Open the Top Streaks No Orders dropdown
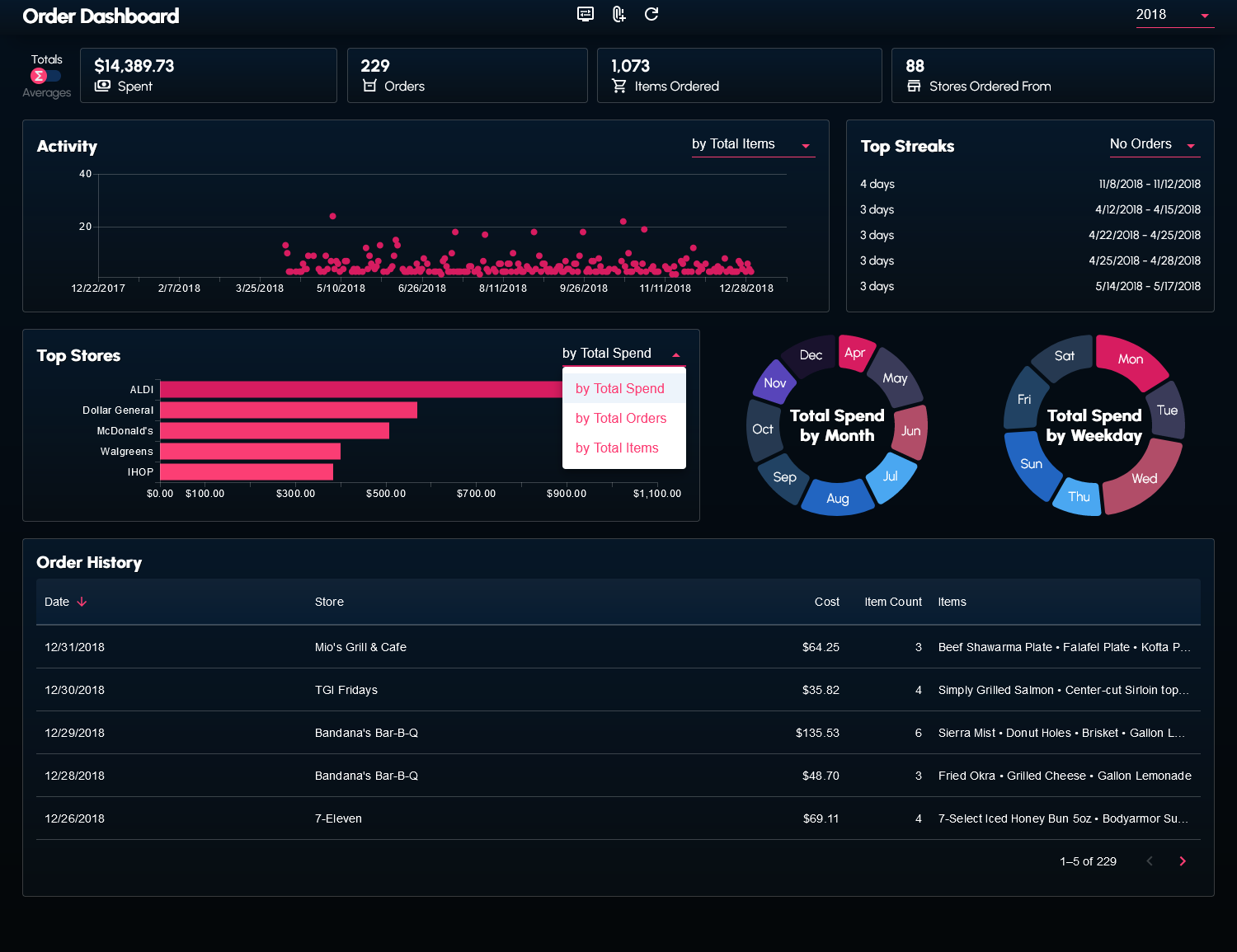Viewport: 1237px width, 952px height. pos(1154,144)
